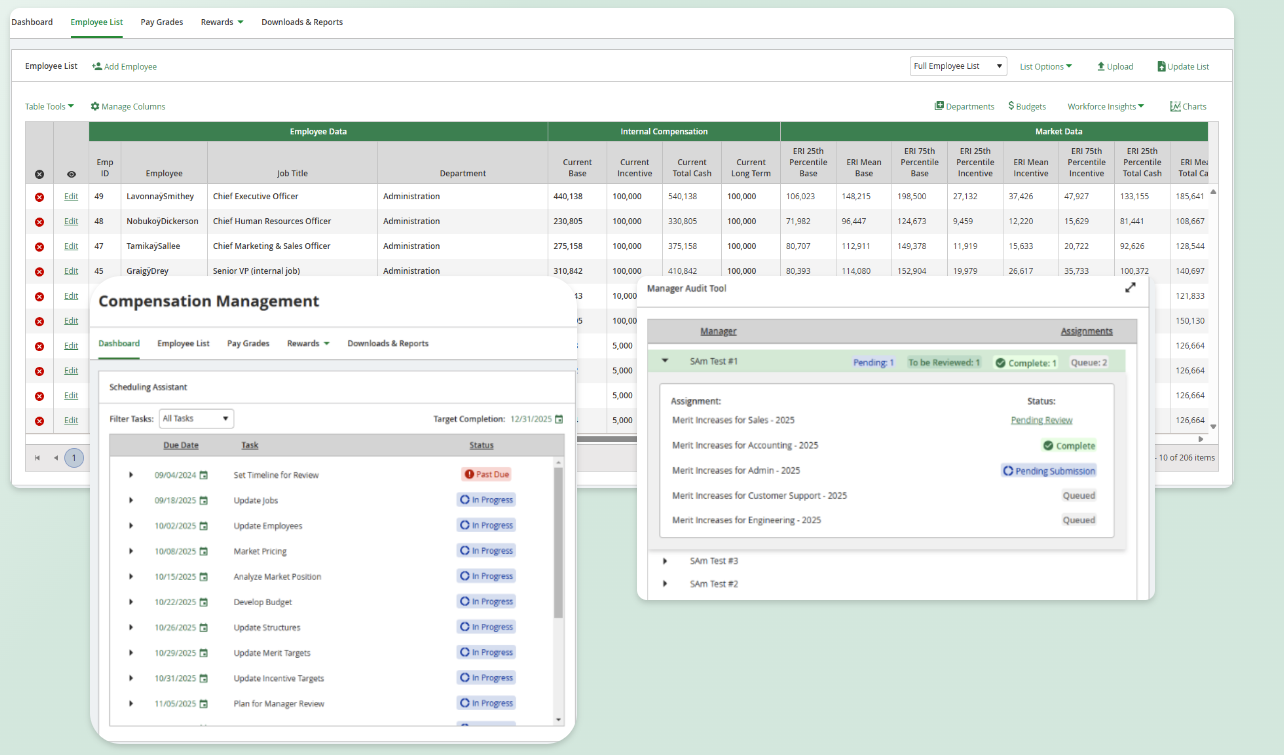Screen dimensions: 1284x755
Task: Click Edit link for NobukoyDickerson
Action: point(71,222)
